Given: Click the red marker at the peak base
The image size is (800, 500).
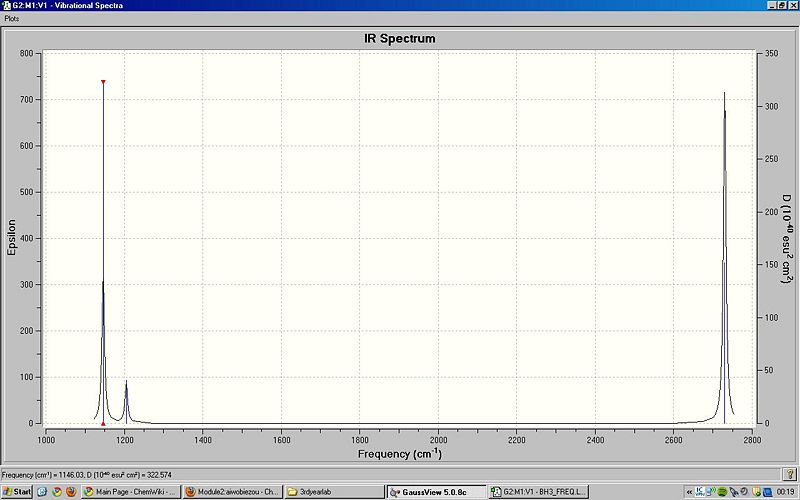Looking at the screenshot, I should pyautogui.click(x=103, y=423).
